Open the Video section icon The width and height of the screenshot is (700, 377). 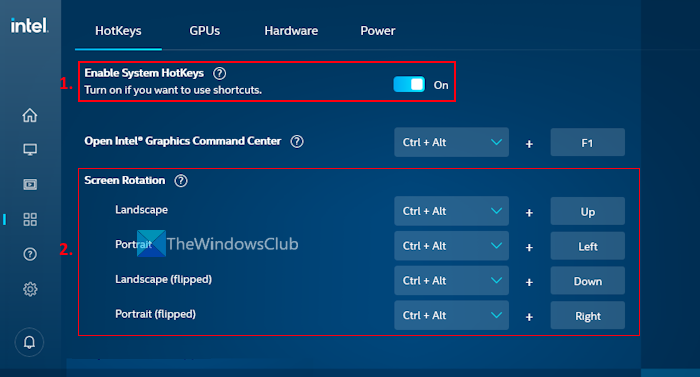[x=30, y=184]
